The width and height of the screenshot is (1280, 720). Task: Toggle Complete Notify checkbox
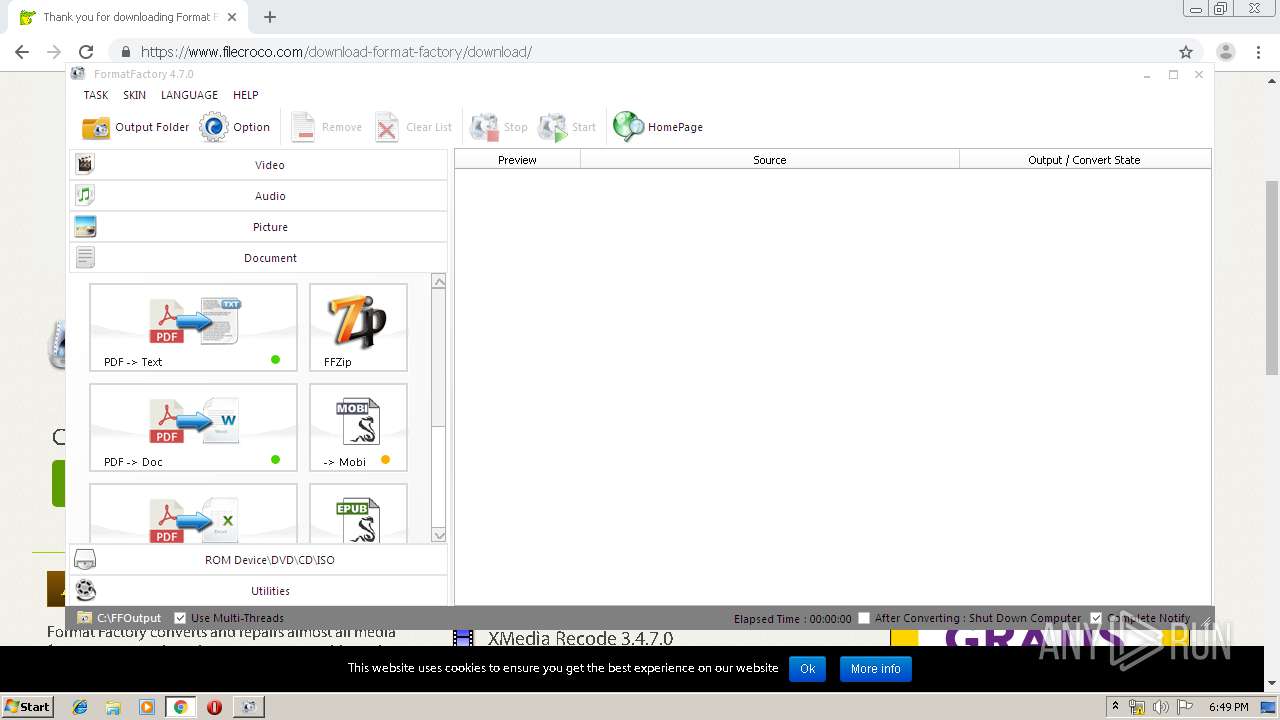tap(1096, 618)
